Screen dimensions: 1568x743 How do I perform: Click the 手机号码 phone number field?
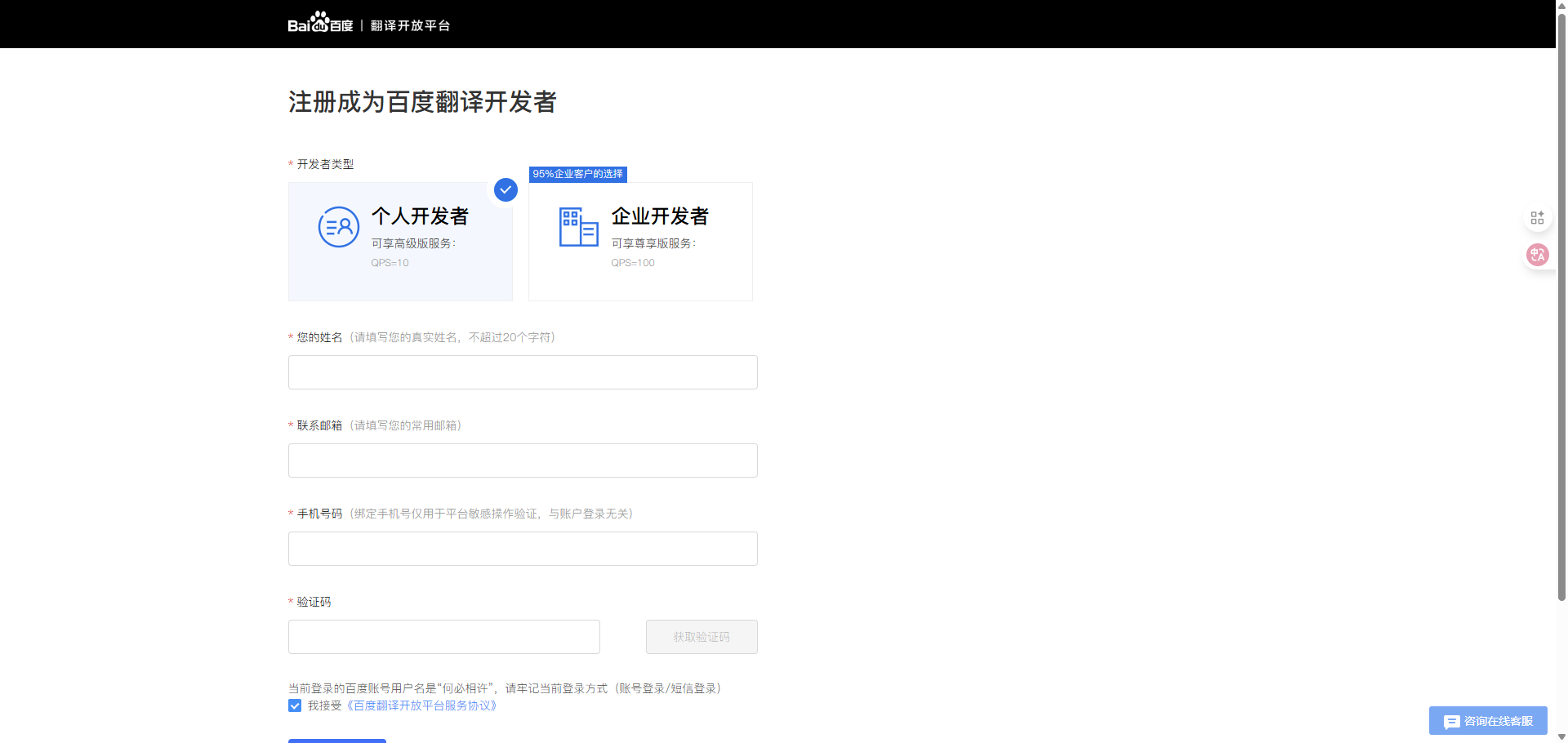click(523, 549)
